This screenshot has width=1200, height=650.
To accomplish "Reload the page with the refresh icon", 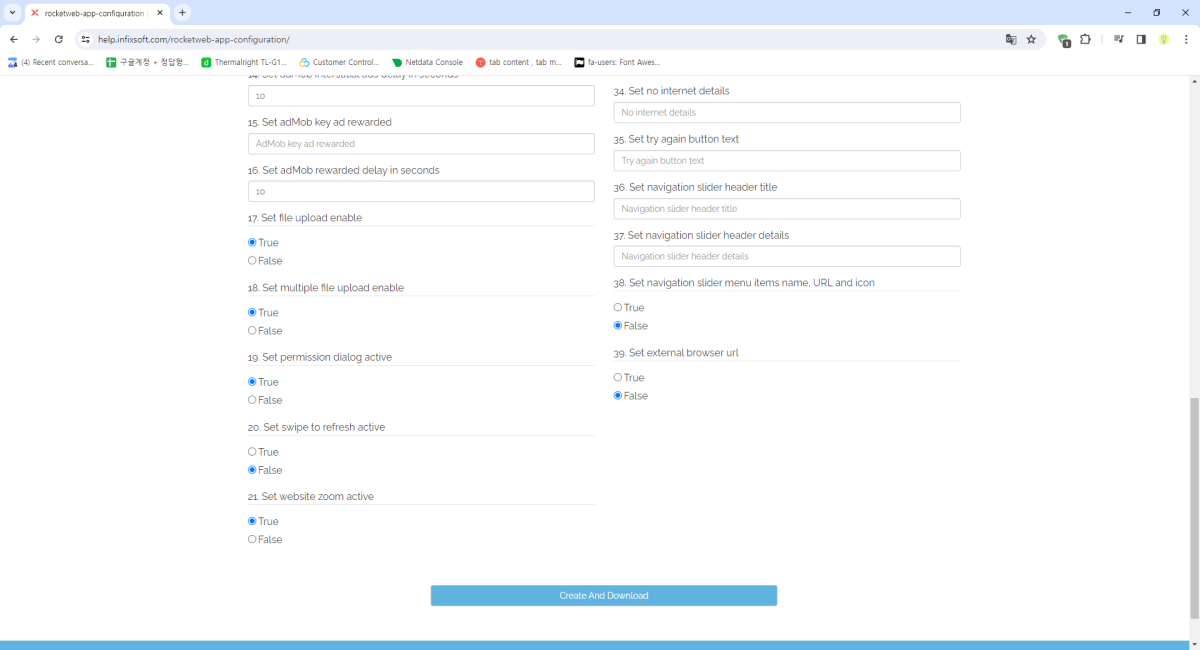I will point(59,39).
